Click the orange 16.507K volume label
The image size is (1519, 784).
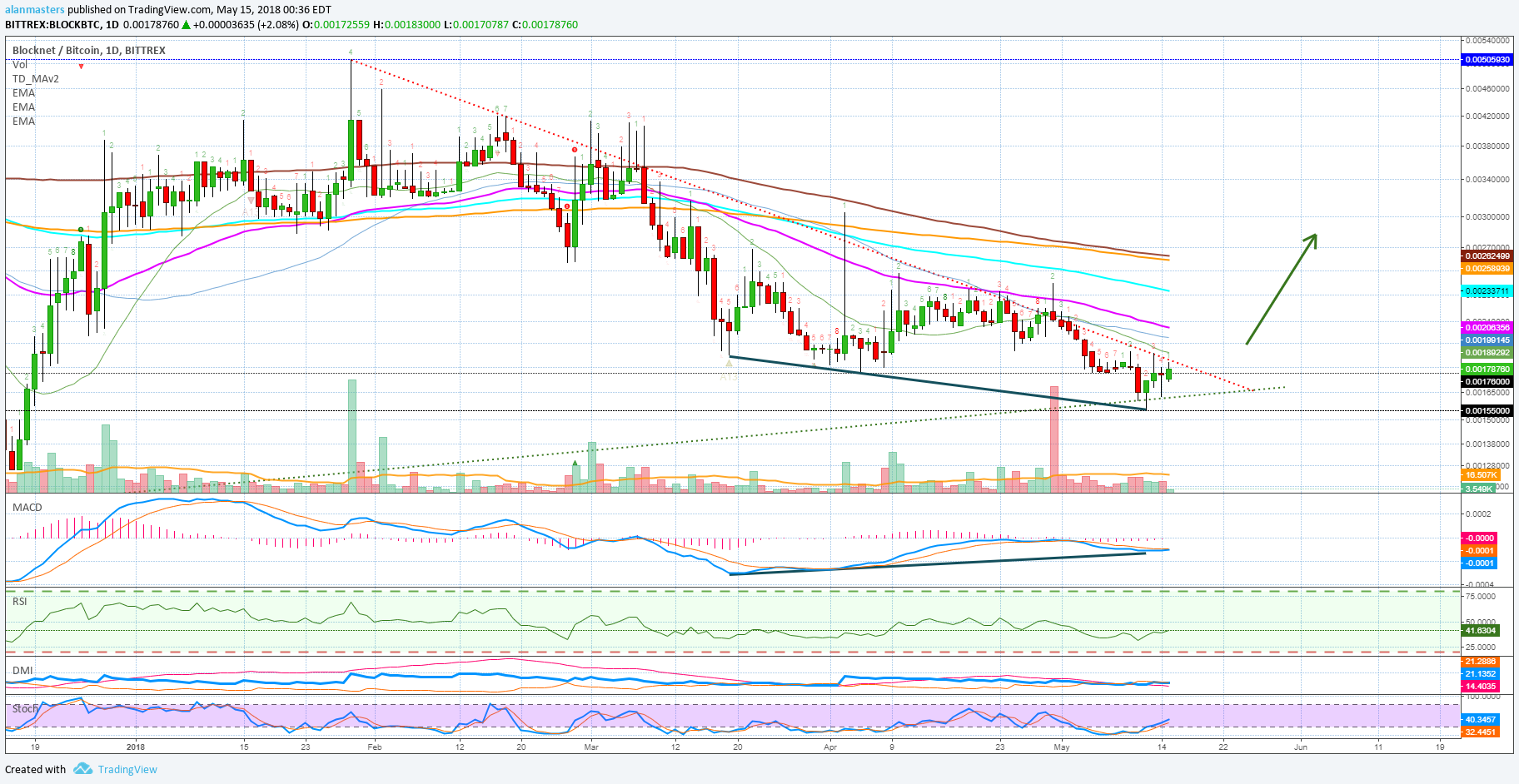click(1480, 475)
